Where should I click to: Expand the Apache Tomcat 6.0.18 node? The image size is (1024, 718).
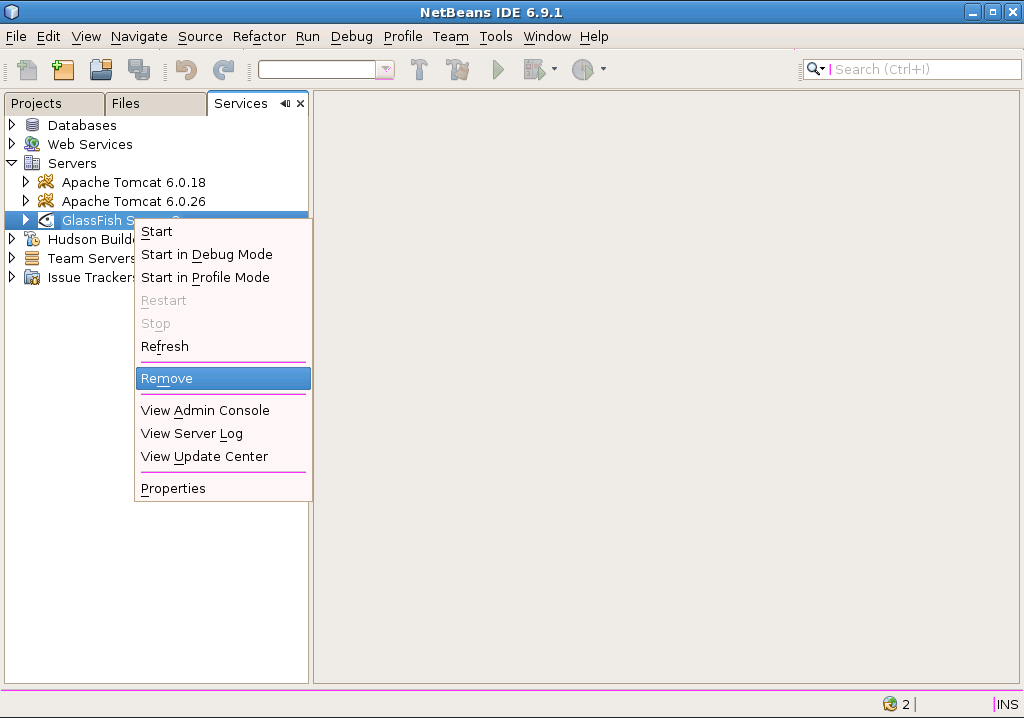[26, 182]
